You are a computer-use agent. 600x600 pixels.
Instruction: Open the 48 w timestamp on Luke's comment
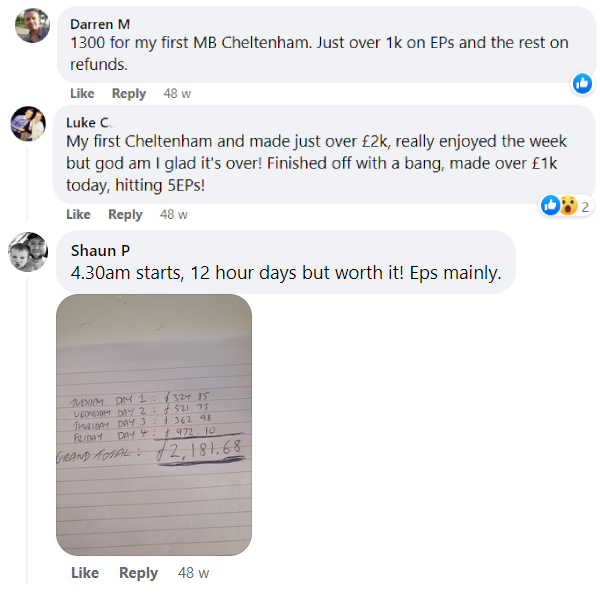[x=174, y=214]
